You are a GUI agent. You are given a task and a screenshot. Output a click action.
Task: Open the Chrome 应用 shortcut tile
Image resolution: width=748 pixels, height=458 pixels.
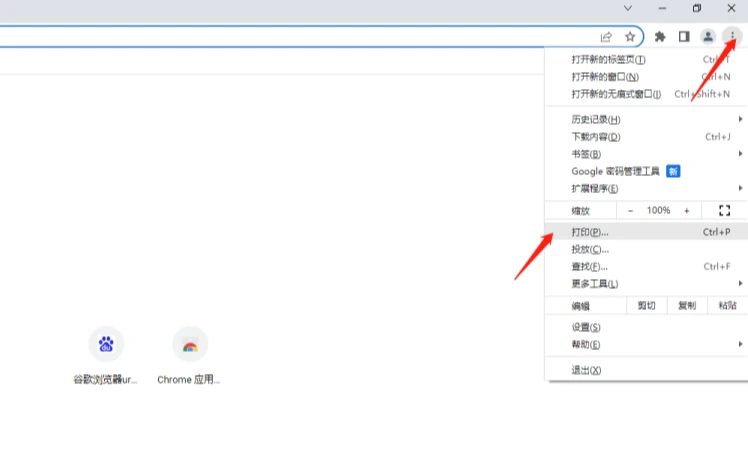click(190, 344)
